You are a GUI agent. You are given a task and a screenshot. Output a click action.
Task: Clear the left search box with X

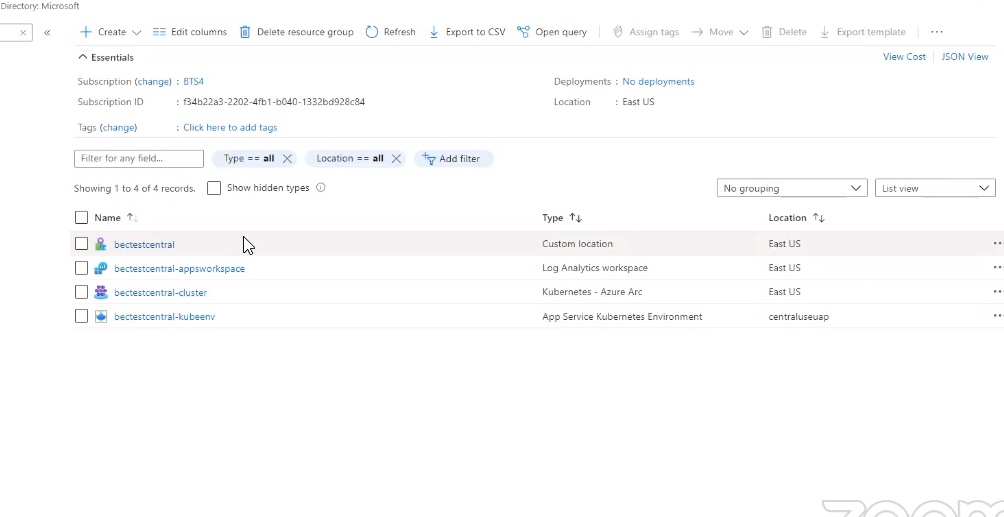[x=23, y=32]
